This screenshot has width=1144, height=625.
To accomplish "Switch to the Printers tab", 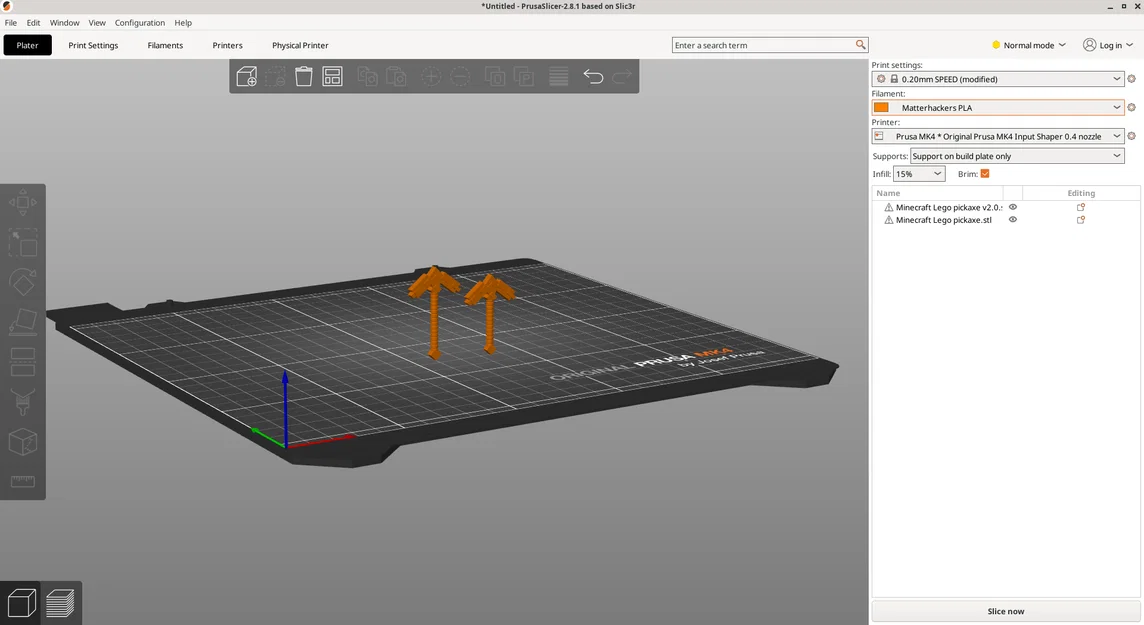I will [x=228, y=45].
